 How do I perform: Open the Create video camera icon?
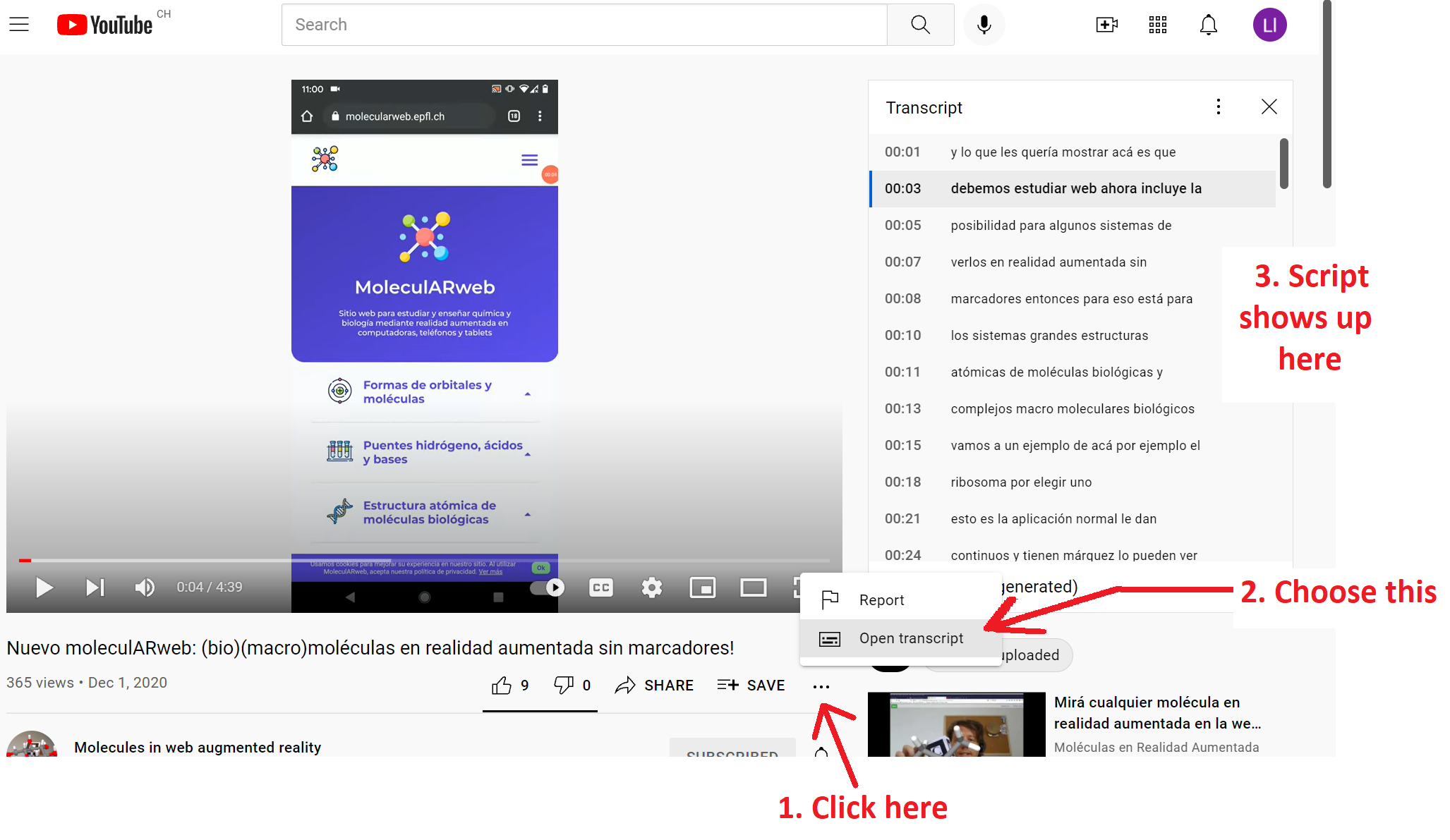click(1107, 25)
